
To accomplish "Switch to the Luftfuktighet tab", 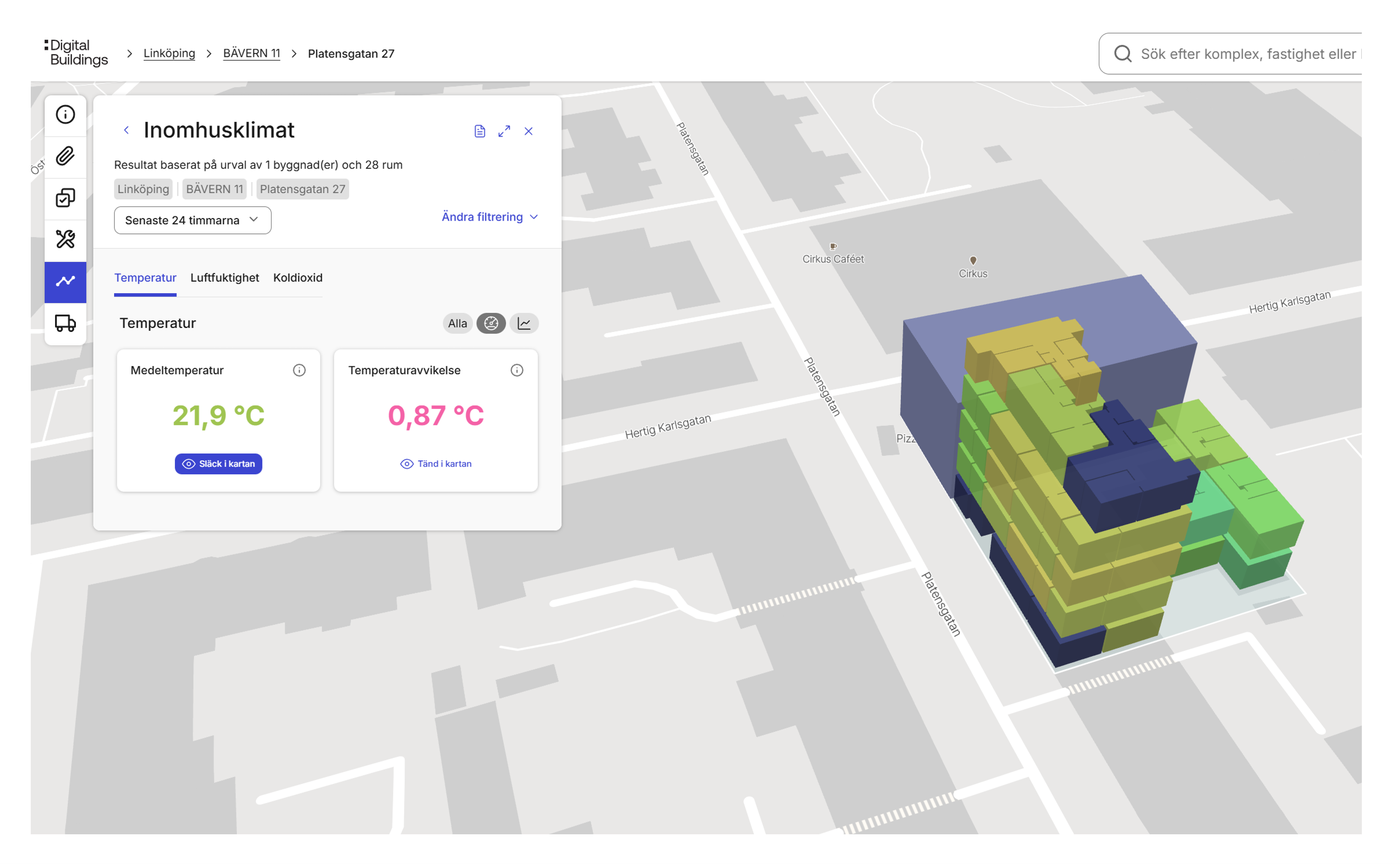I will (224, 278).
